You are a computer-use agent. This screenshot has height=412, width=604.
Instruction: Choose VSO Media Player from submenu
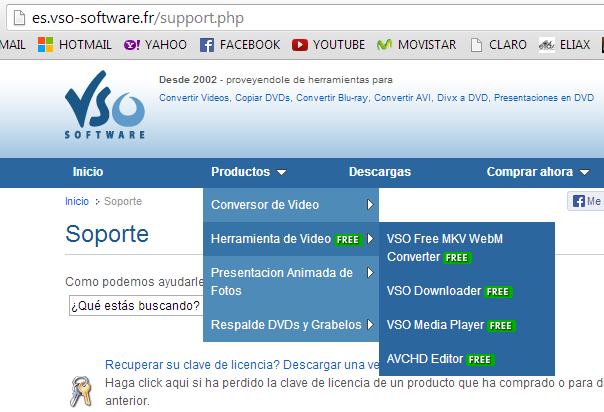coord(467,325)
